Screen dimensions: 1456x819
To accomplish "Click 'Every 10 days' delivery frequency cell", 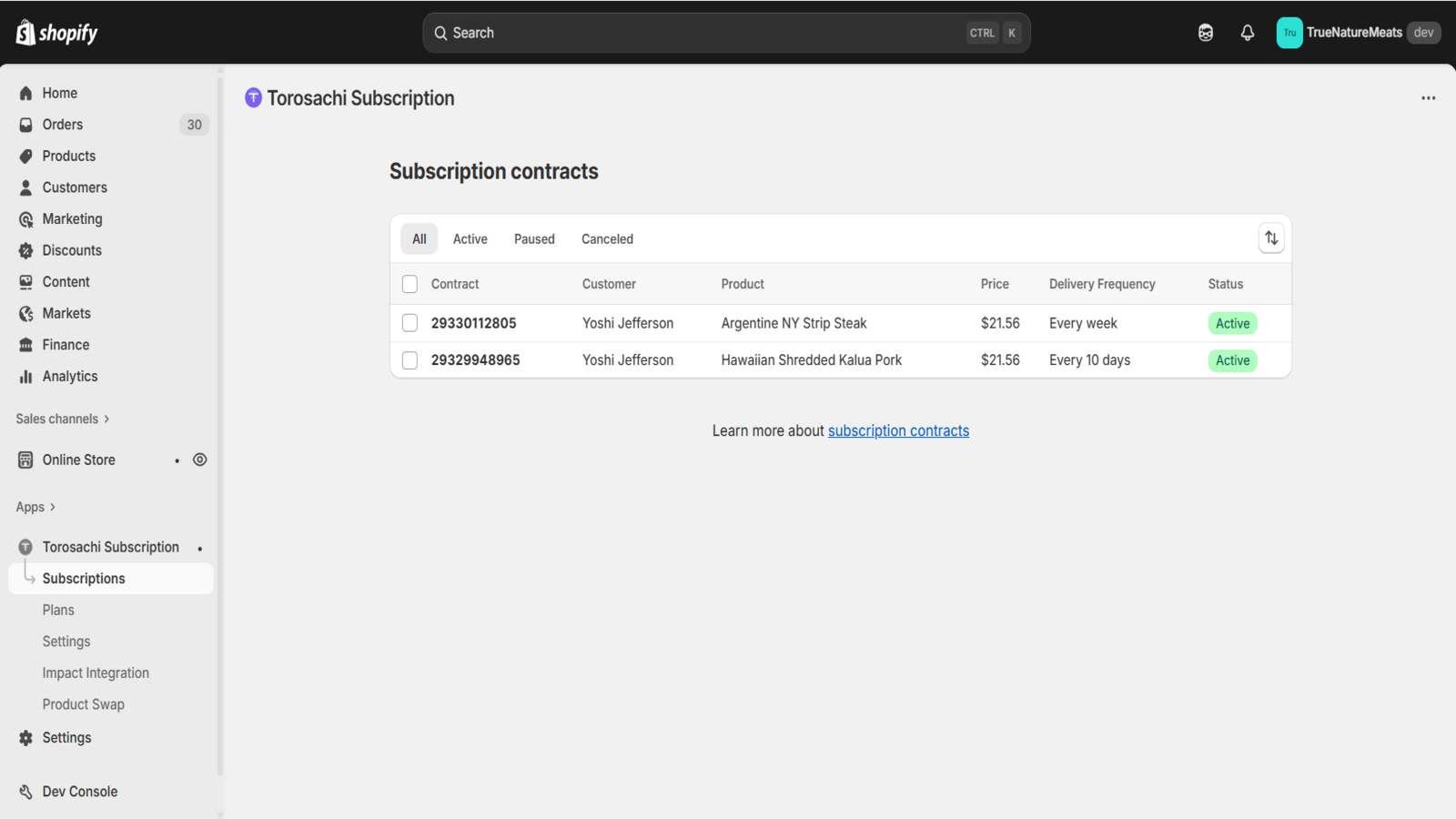I will [1089, 360].
